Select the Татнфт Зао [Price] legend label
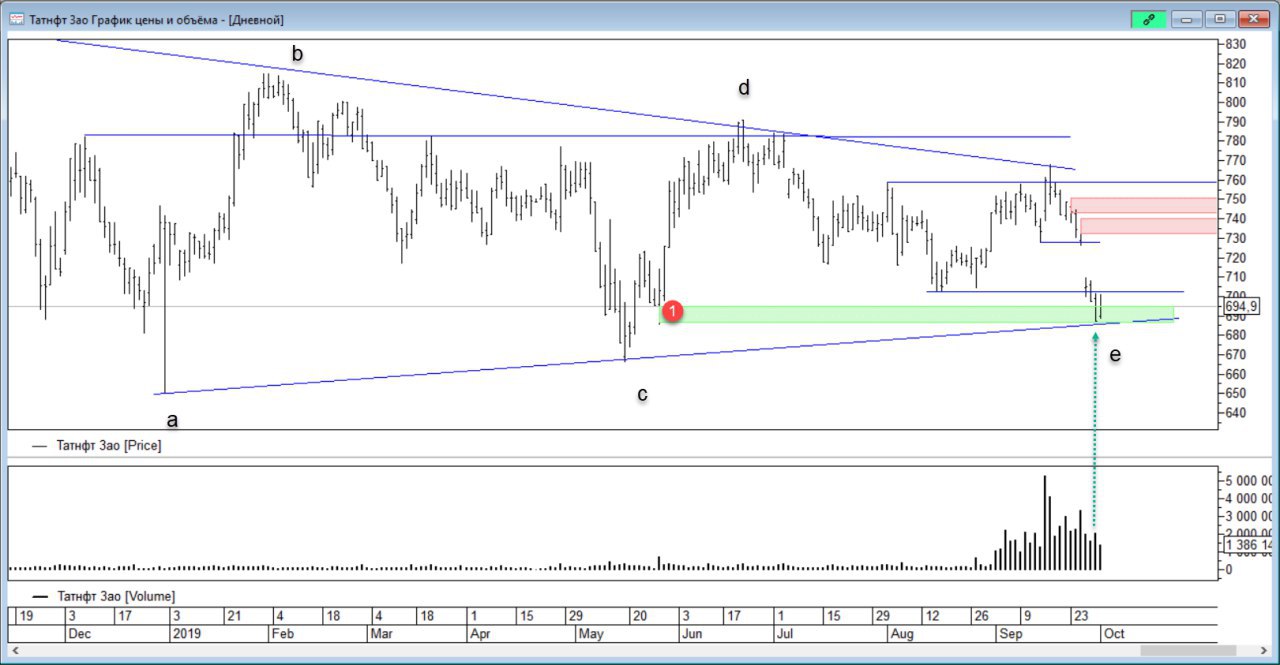The height and width of the screenshot is (665, 1280). (109, 446)
